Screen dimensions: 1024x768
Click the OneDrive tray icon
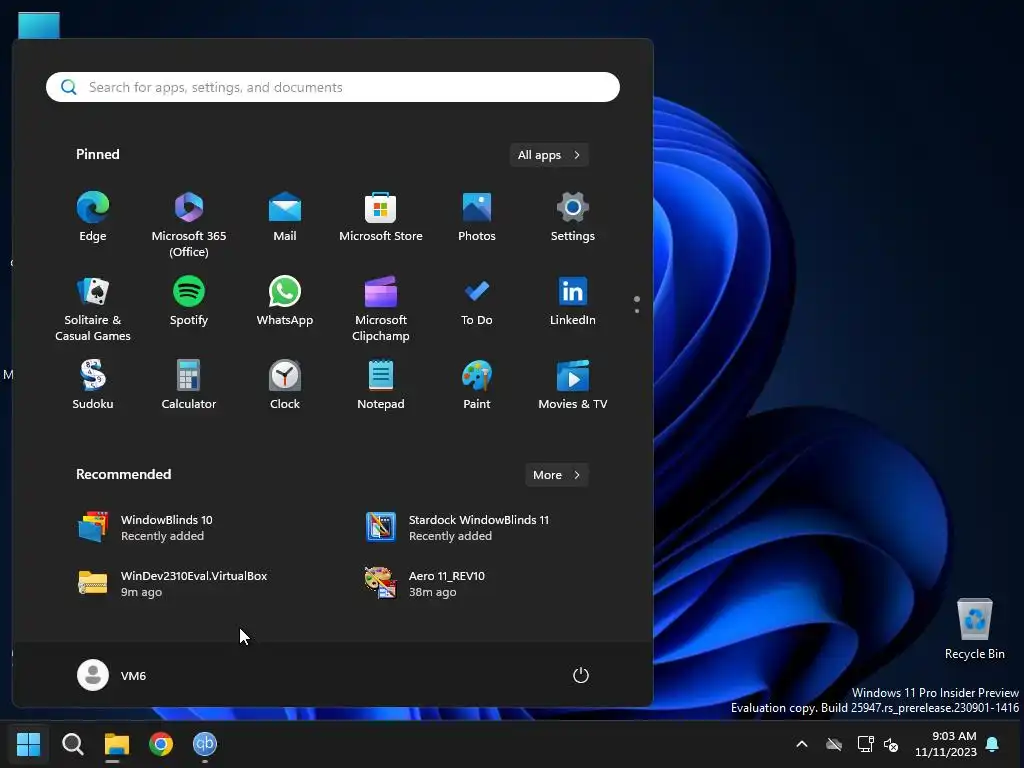834,744
